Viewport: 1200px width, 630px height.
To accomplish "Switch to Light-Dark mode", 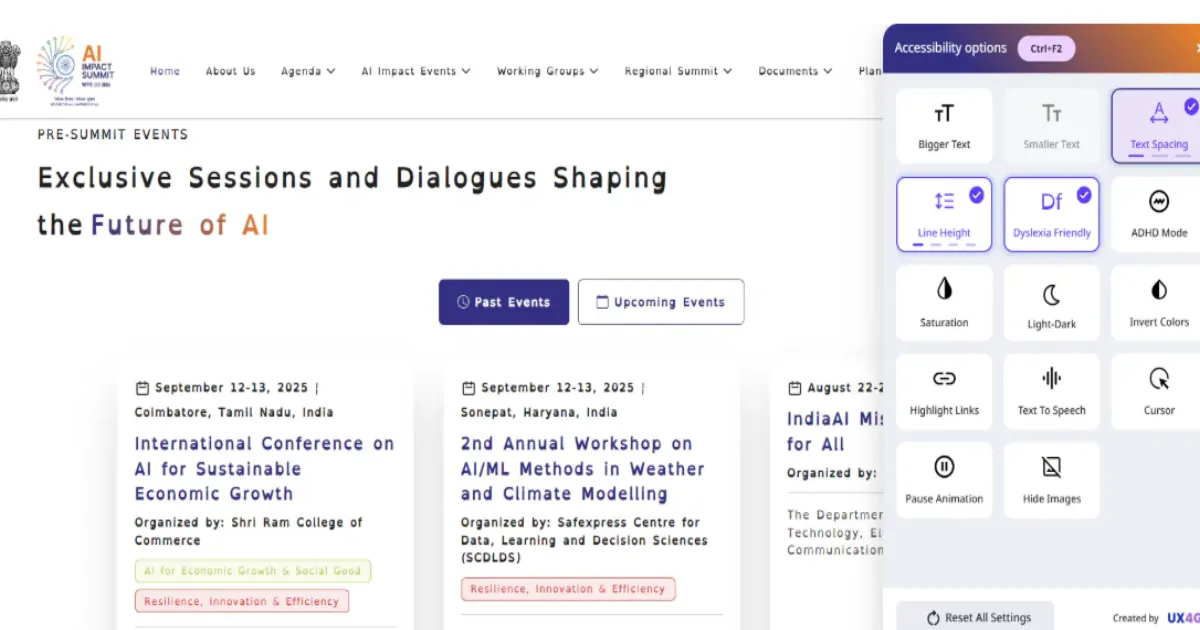I will (1051, 302).
